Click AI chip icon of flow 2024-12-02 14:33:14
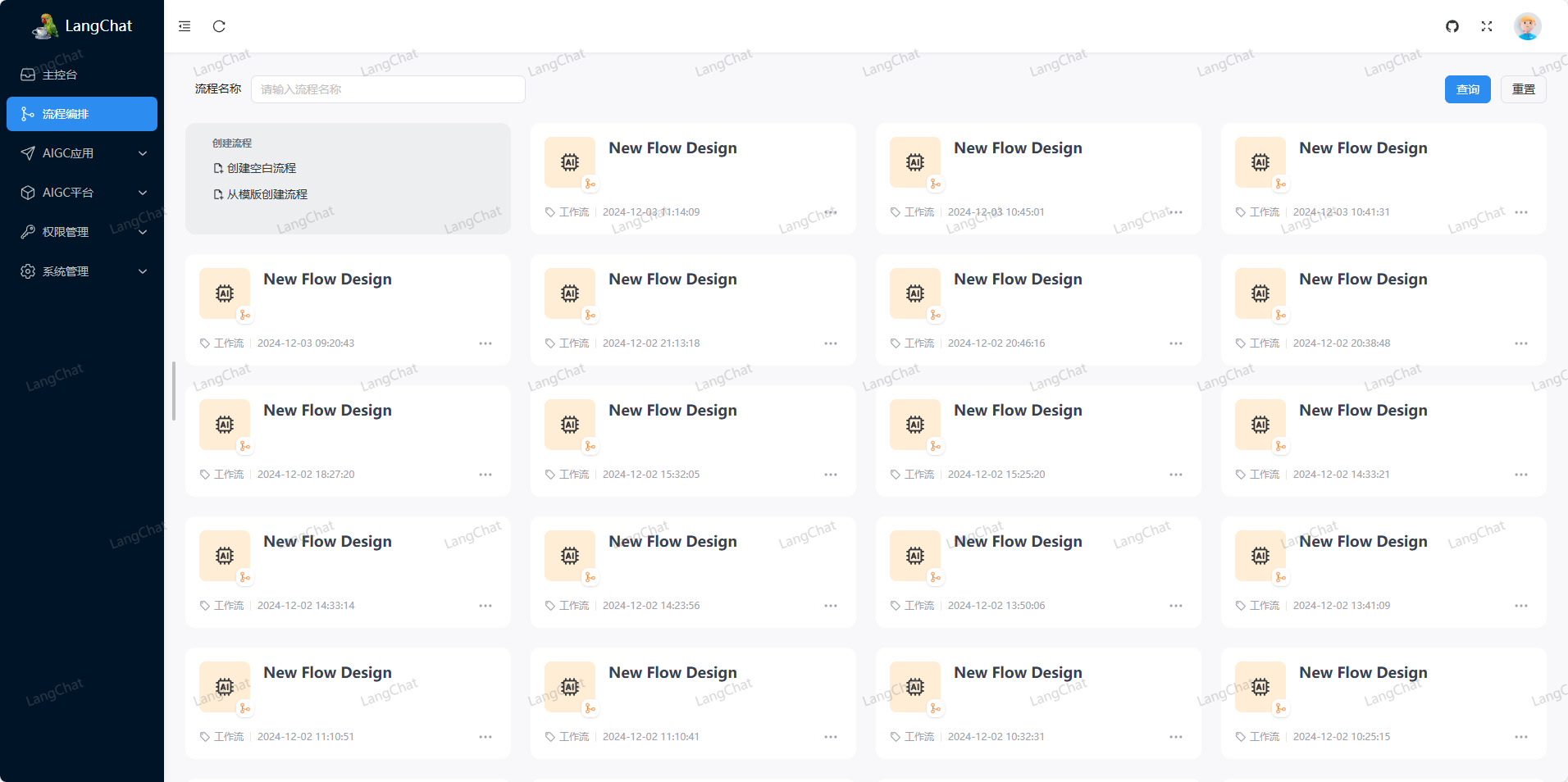The width and height of the screenshot is (1568, 782). pos(225,556)
